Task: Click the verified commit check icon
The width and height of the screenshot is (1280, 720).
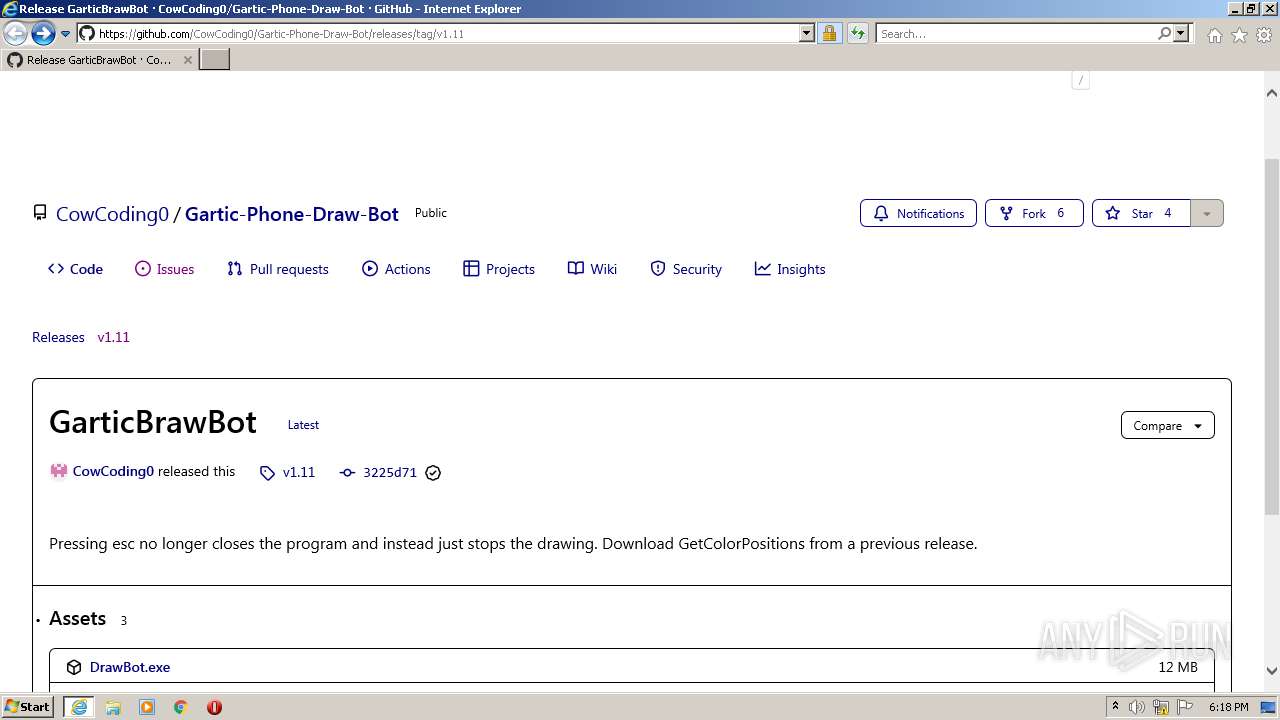Action: point(433,473)
